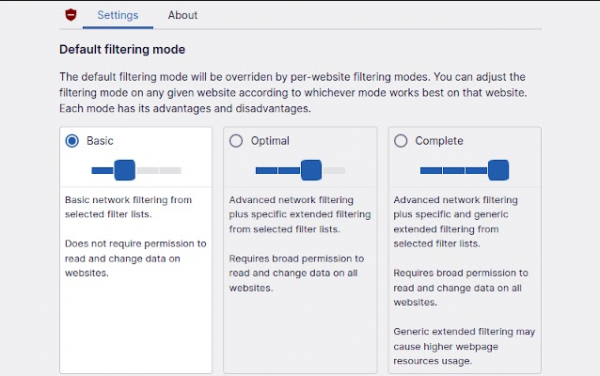
Task: Click the generic extended filtering warning text
Action: click(x=464, y=346)
